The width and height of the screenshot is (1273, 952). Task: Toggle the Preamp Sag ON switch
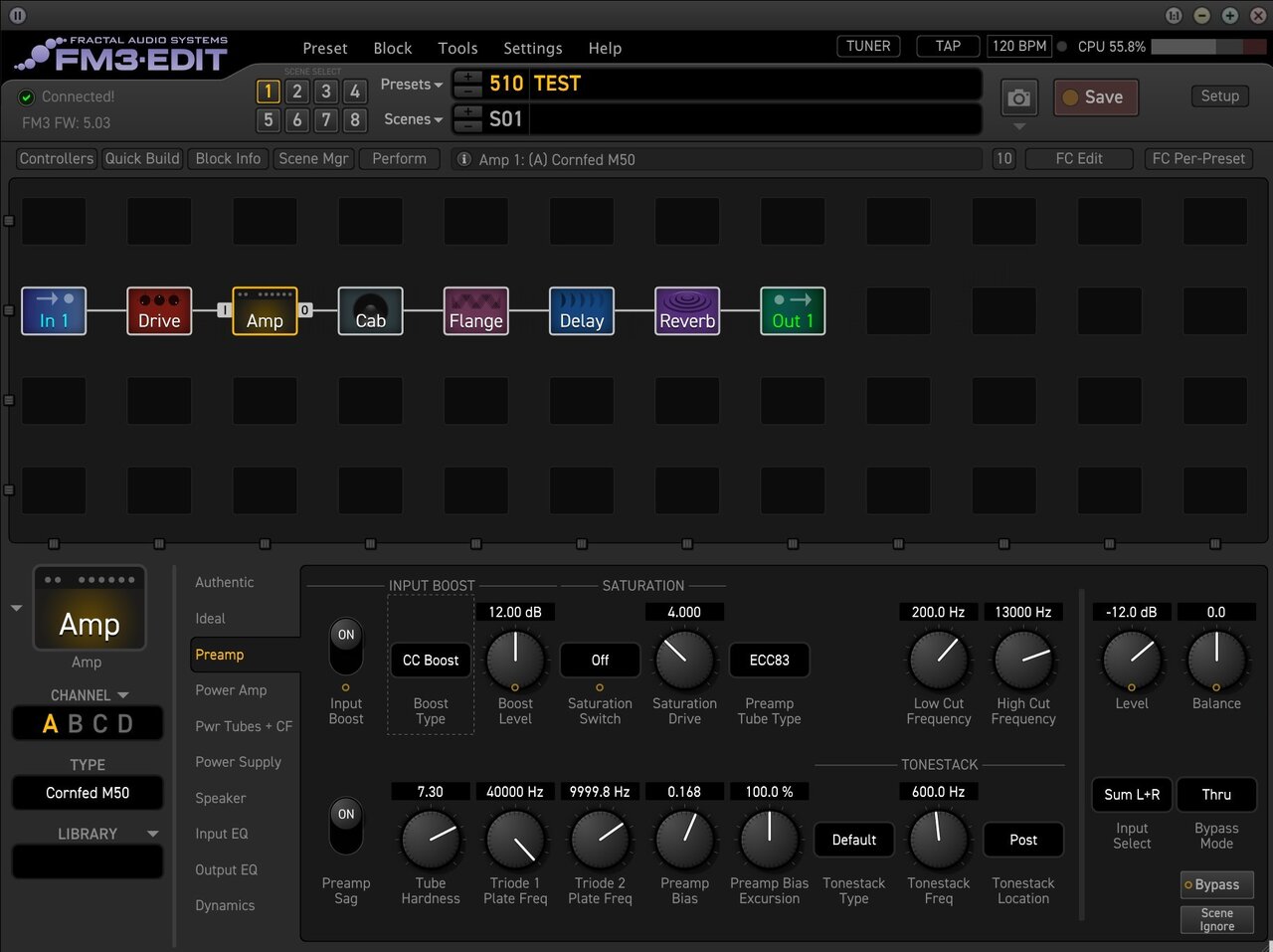coord(346,826)
